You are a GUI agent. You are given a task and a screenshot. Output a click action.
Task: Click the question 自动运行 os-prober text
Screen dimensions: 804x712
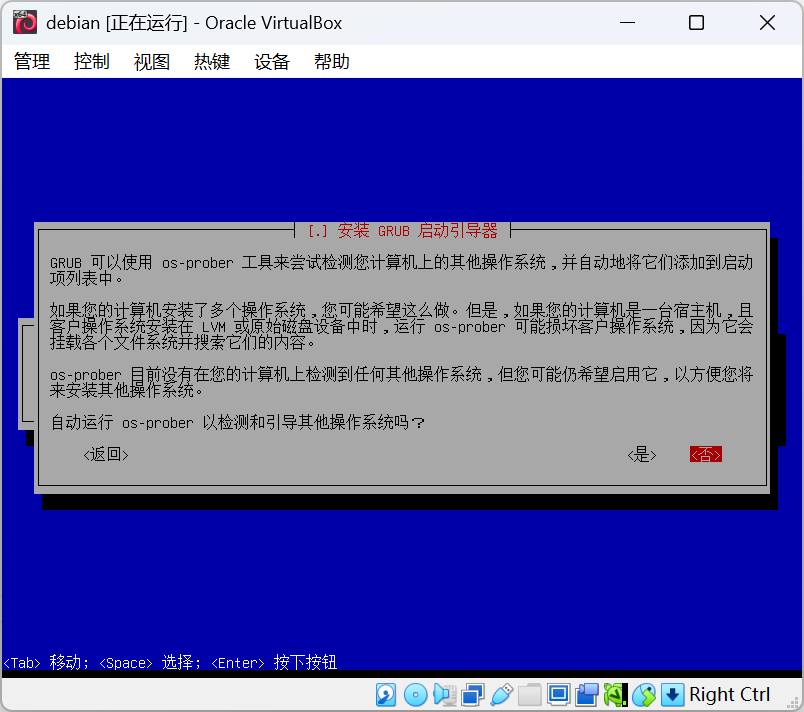[x=238, y=422]
